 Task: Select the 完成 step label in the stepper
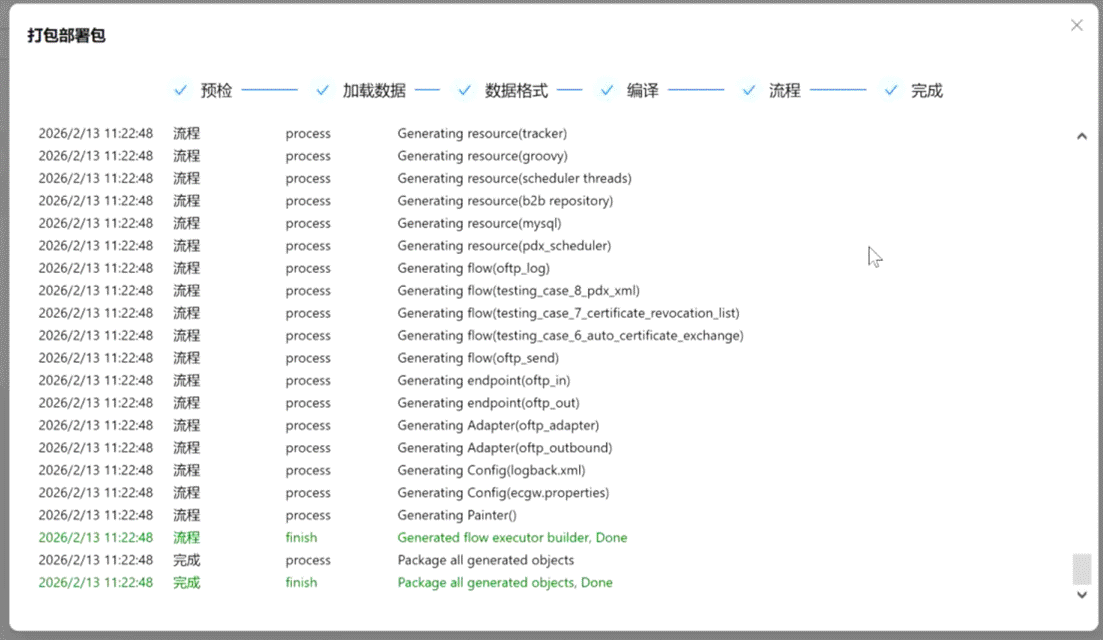926,91
